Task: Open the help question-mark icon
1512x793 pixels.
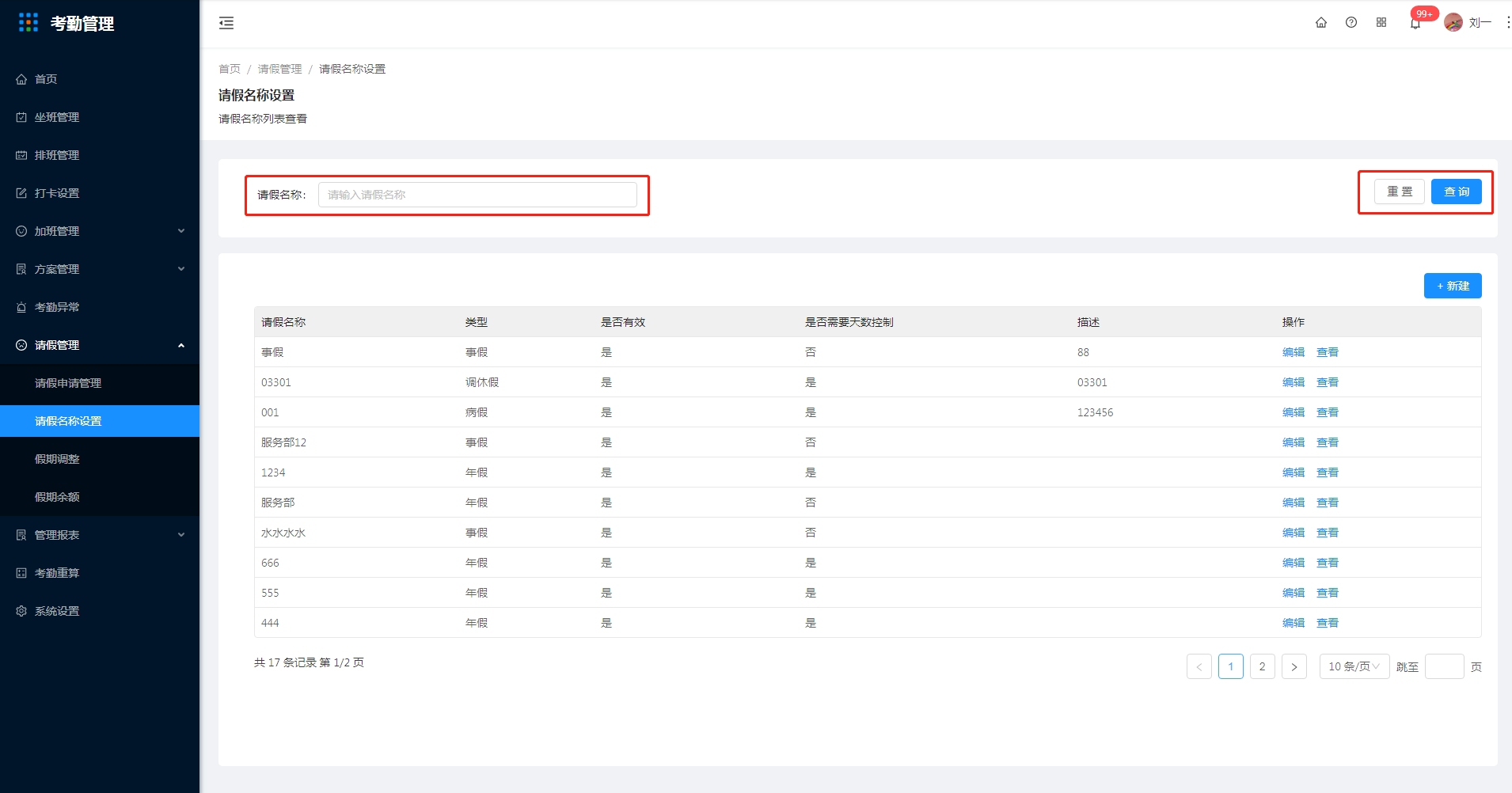Action: pos(1351,22)
